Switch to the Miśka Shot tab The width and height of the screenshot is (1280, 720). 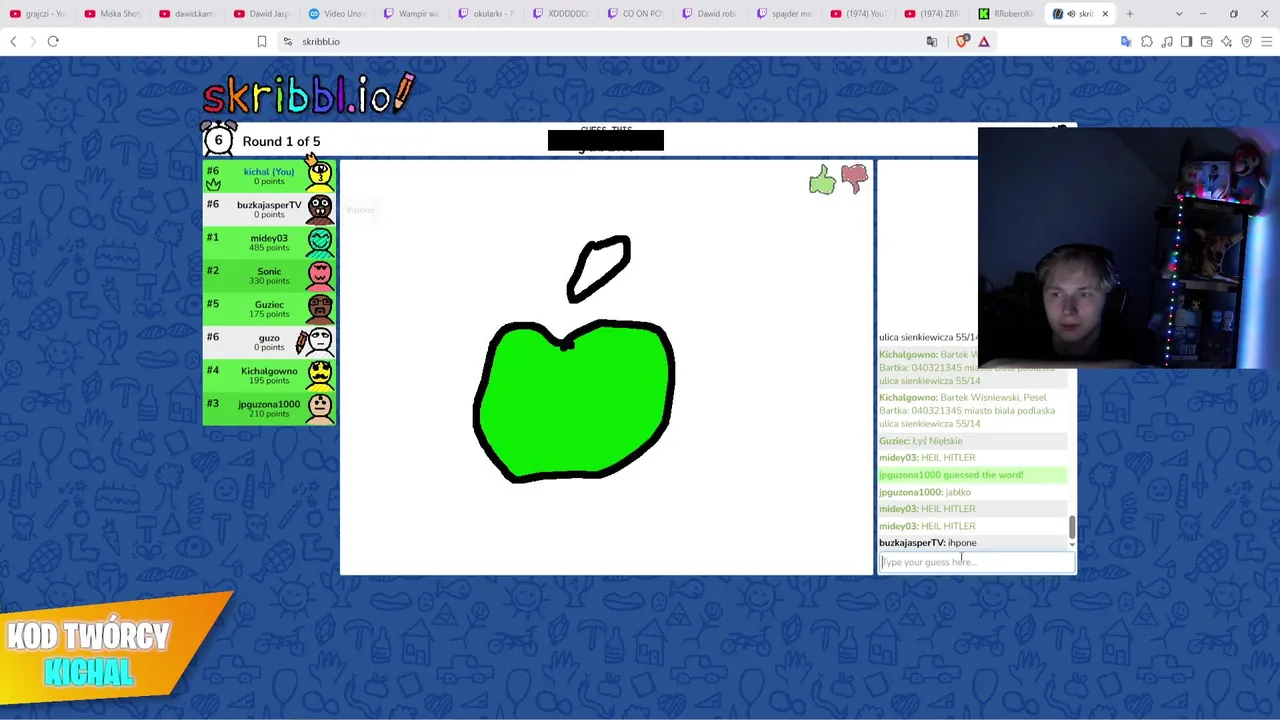click(113, 14)
